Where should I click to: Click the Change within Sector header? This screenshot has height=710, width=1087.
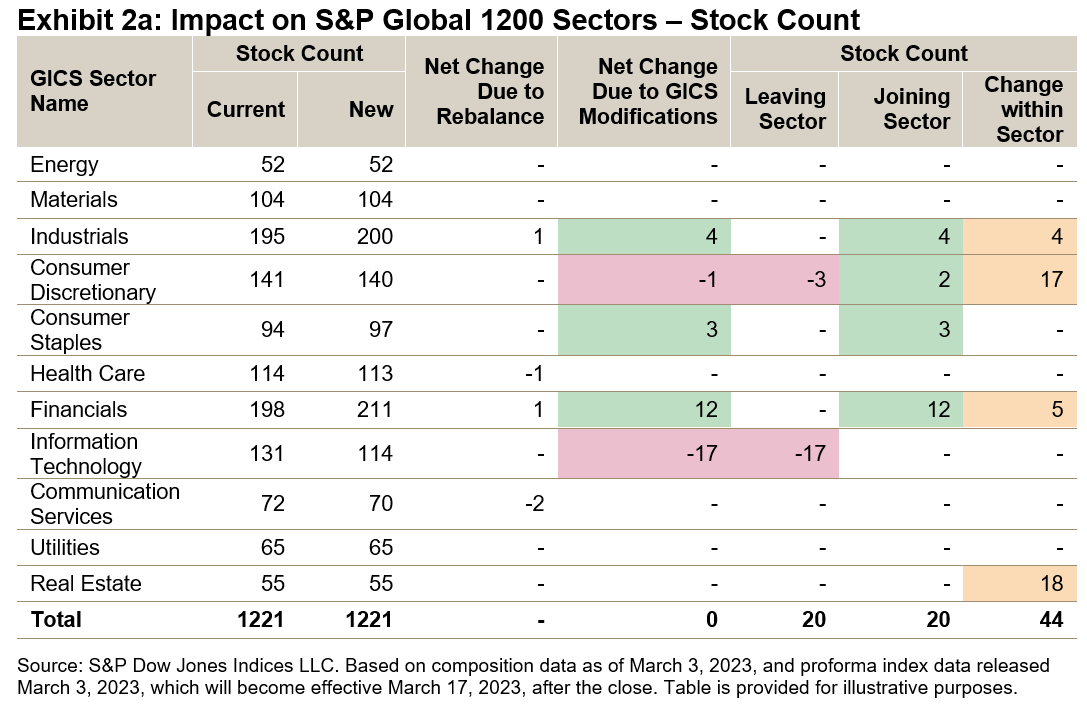[1022, 109]
